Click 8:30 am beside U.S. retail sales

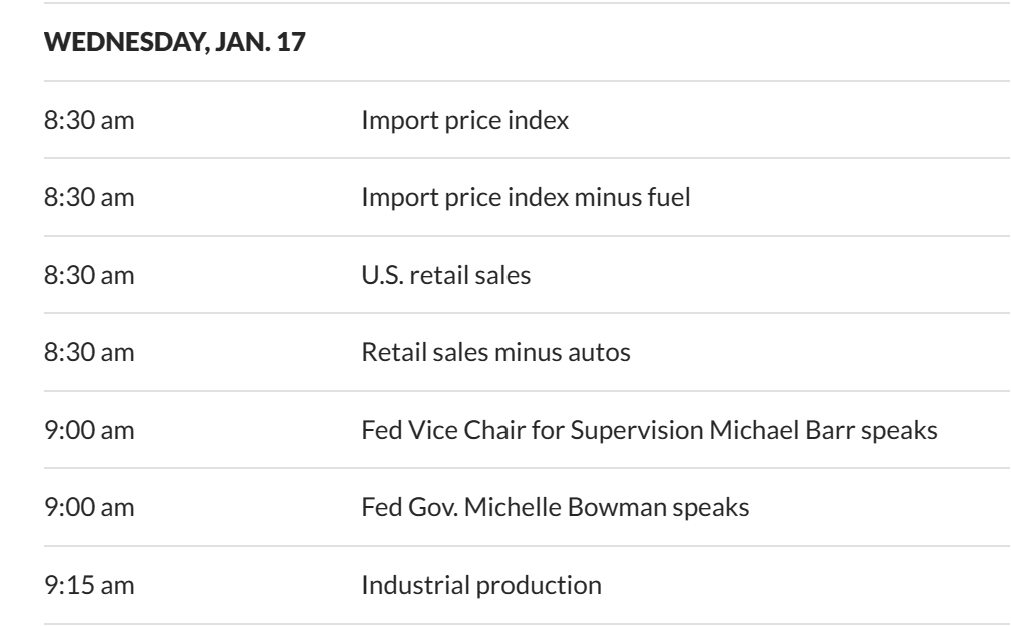click(x=91, y=275)
